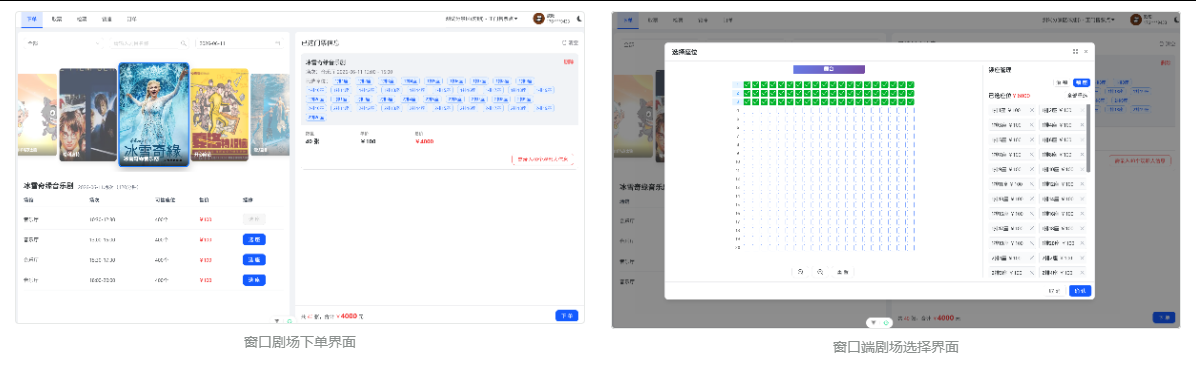The width and height of the screenshot is (1196, 374).
Task: Click the ¥4000 total amount in the footer
Action: 346,315
